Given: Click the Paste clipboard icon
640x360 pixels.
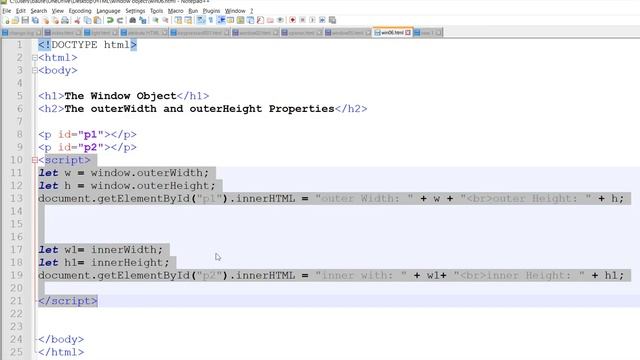Looking at the screenshot, I should point(97,20).
